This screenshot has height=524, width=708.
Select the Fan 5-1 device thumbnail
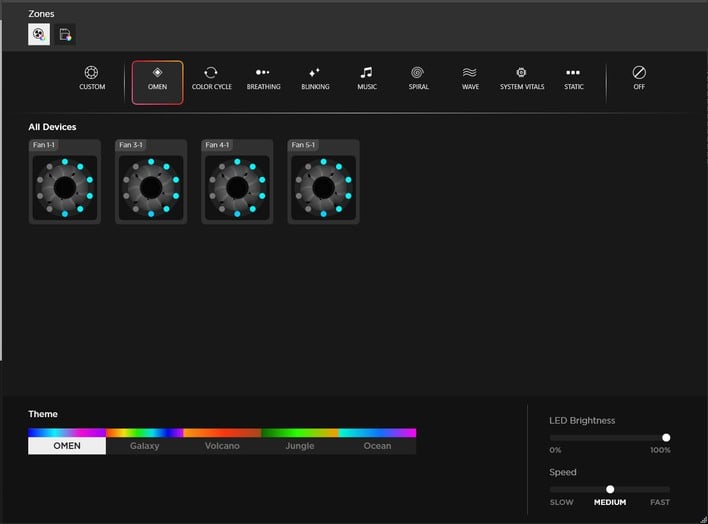[x=323, y=182]
